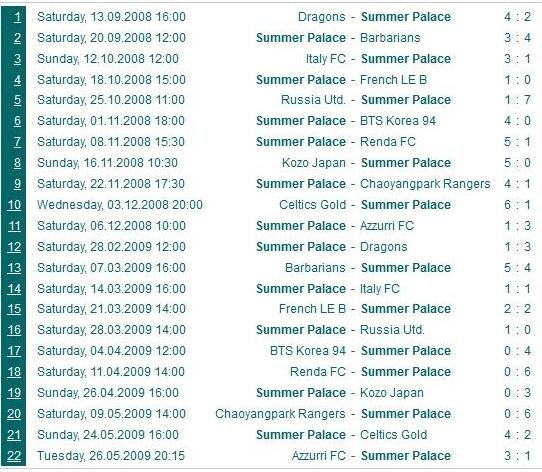
Task: Open match number 7 link
Action: [17, 142]
